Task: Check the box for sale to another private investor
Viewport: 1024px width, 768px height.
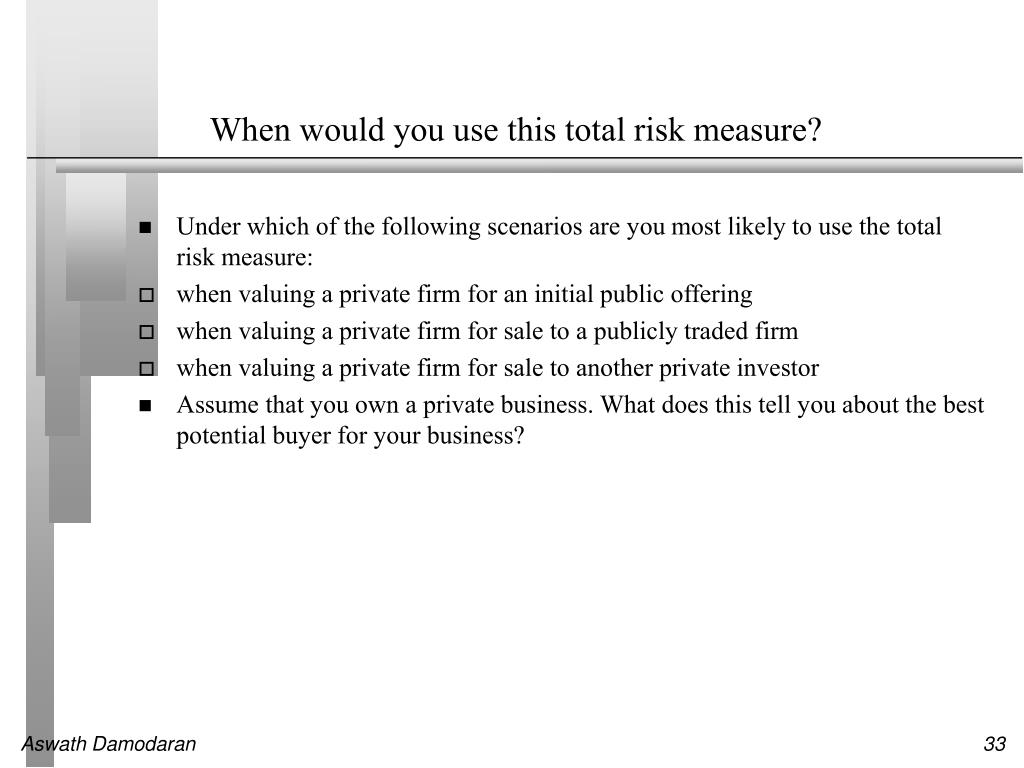Action: click(x=147, y=369)
